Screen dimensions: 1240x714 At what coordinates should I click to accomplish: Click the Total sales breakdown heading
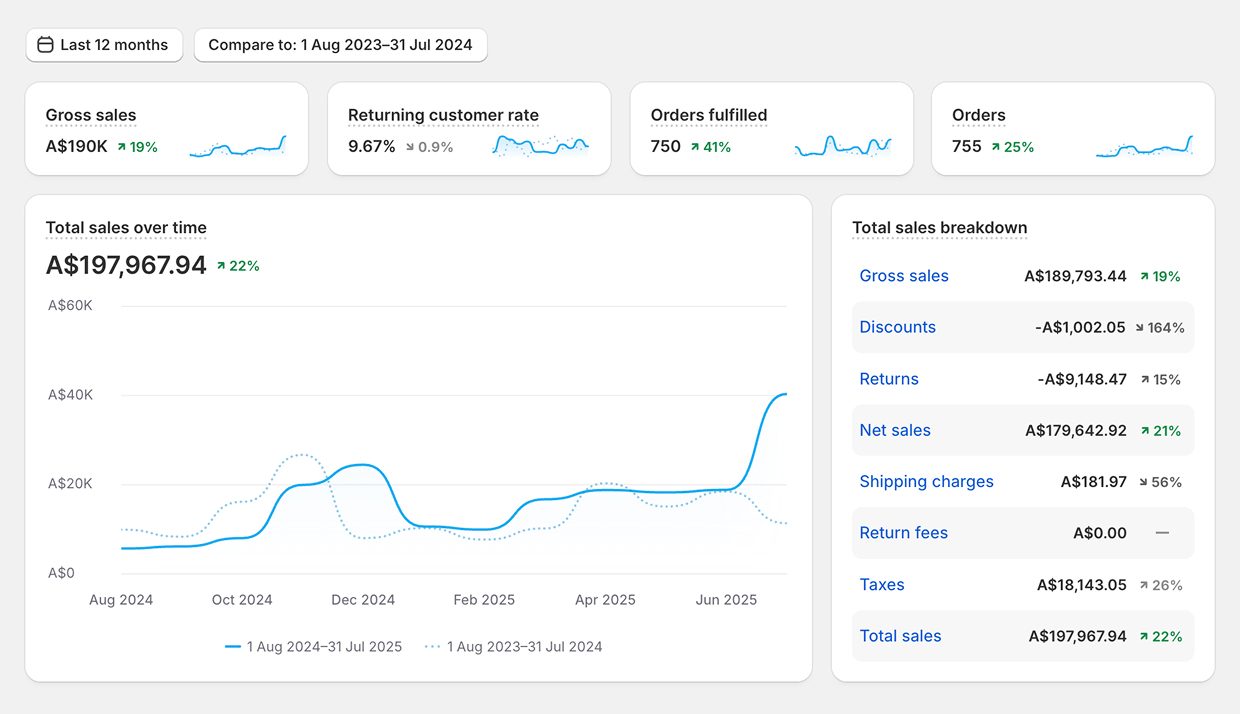pos(939,228)
